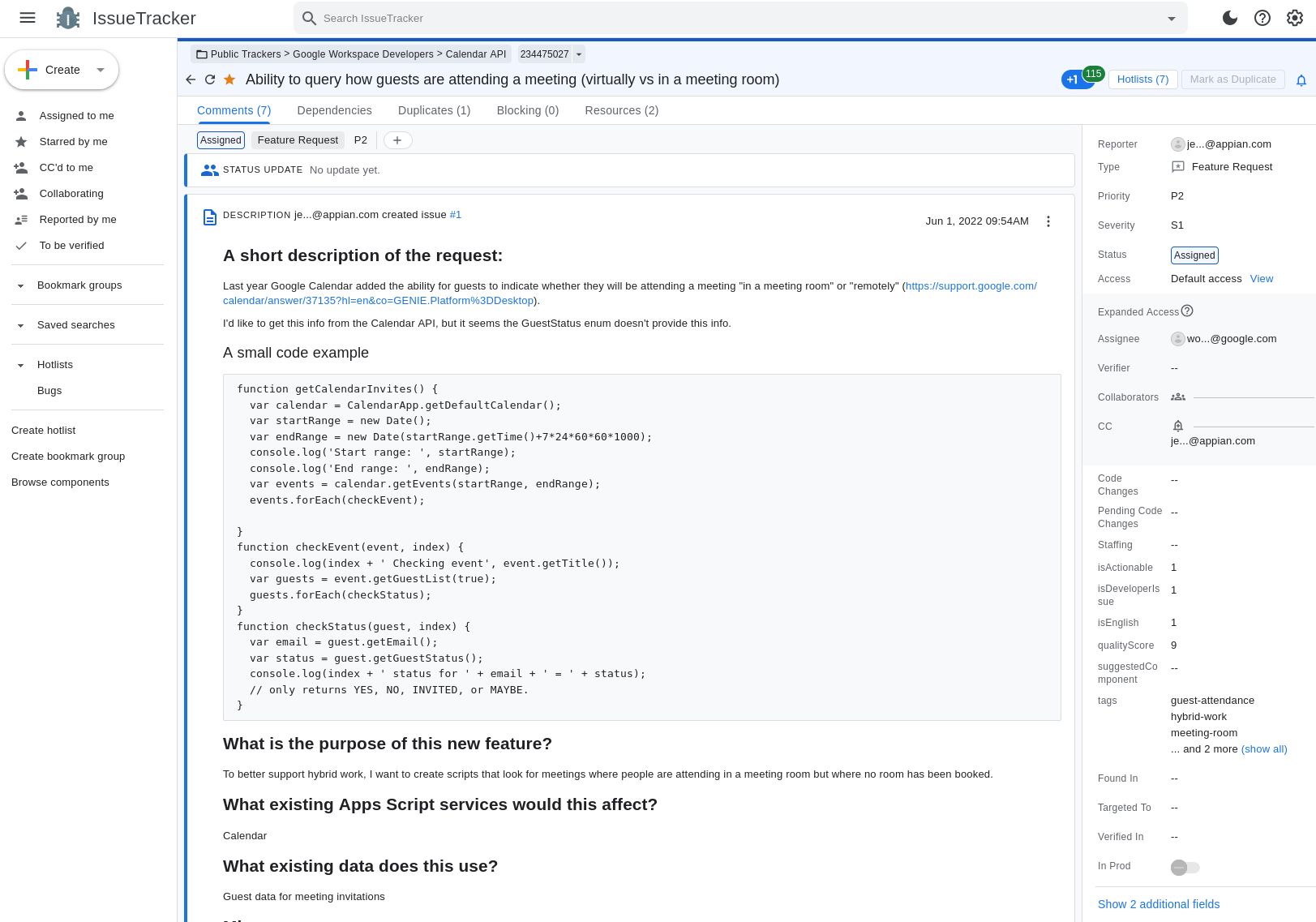Click the add CC person icon
This screenshot has width=1316, height=922.
[x=1177, y=425]
